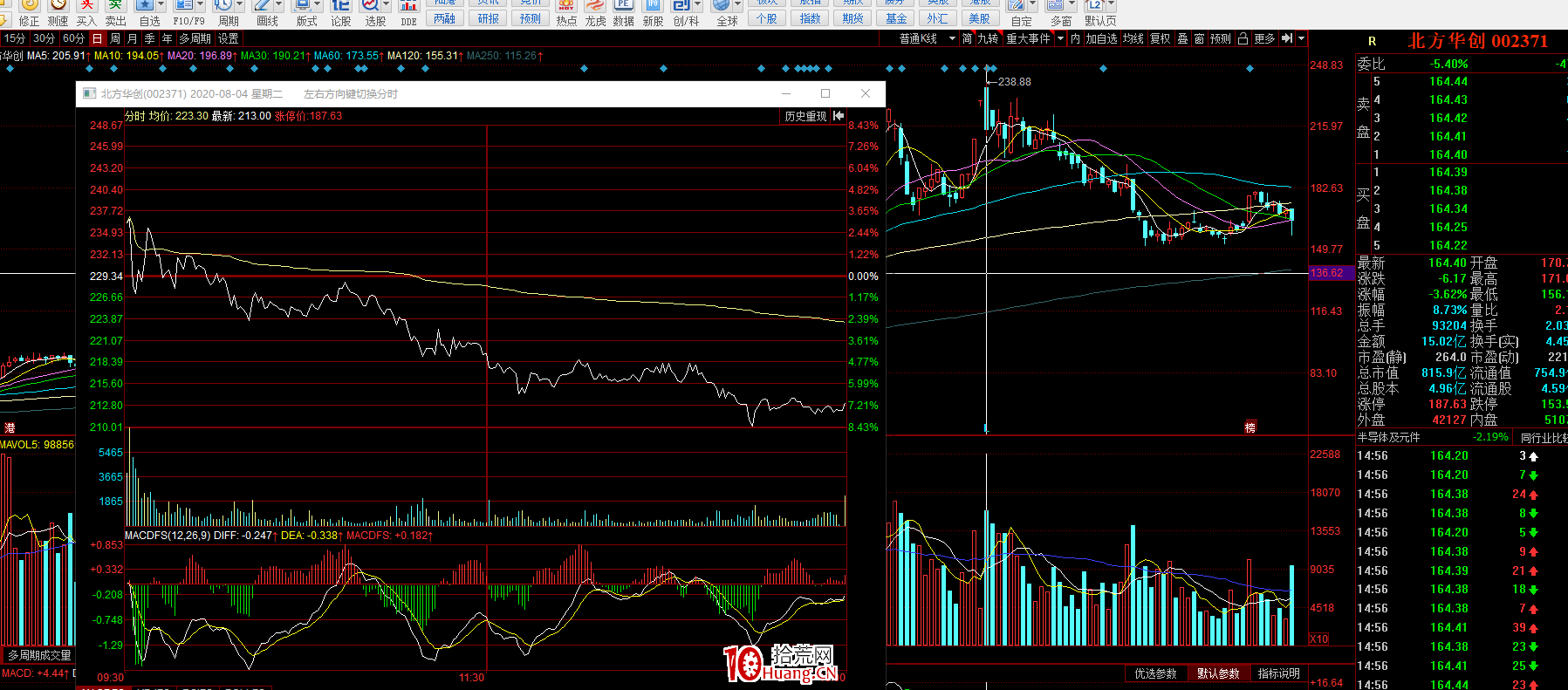
Task: Toggle the 内 option in chart toolbar
Action: pos(1075,38)
